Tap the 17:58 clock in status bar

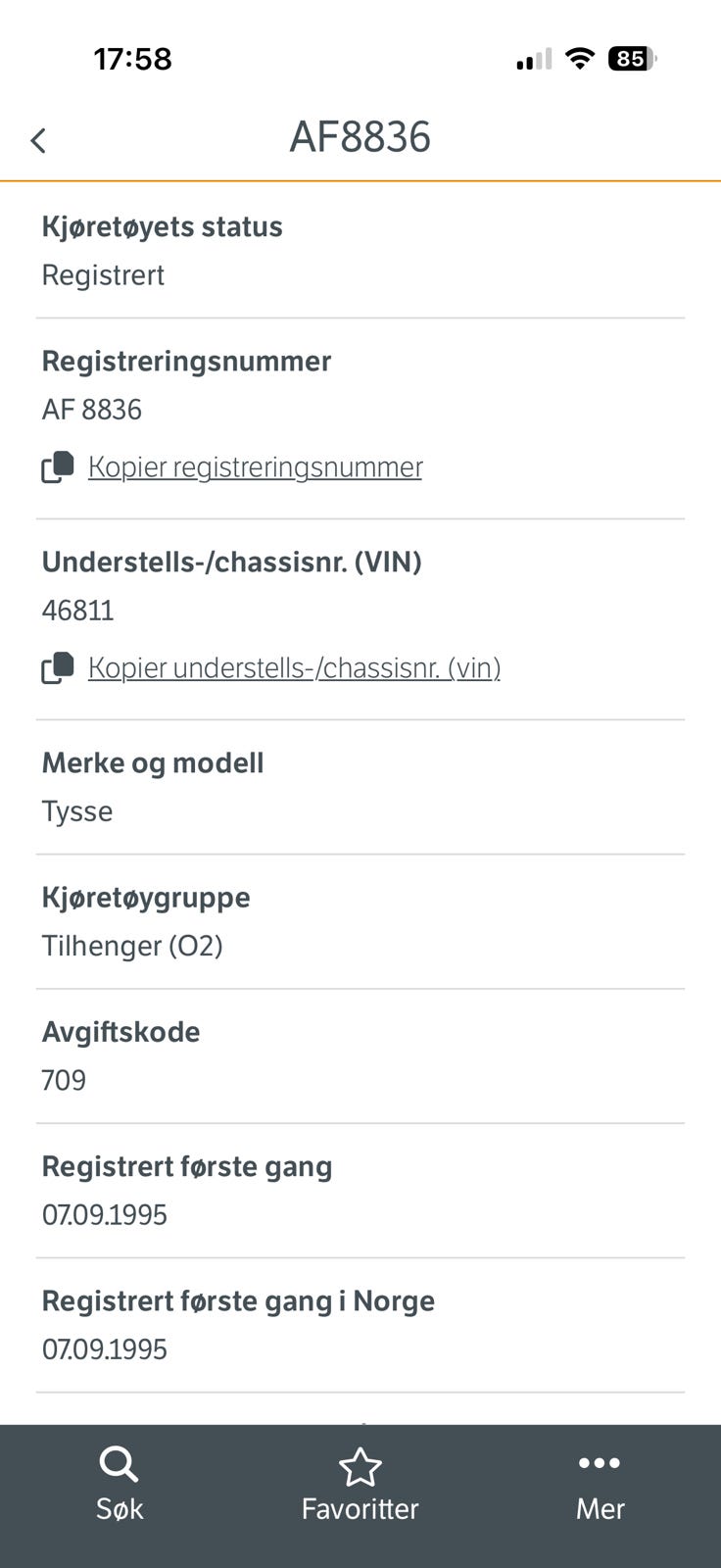(x=132, y=59)
